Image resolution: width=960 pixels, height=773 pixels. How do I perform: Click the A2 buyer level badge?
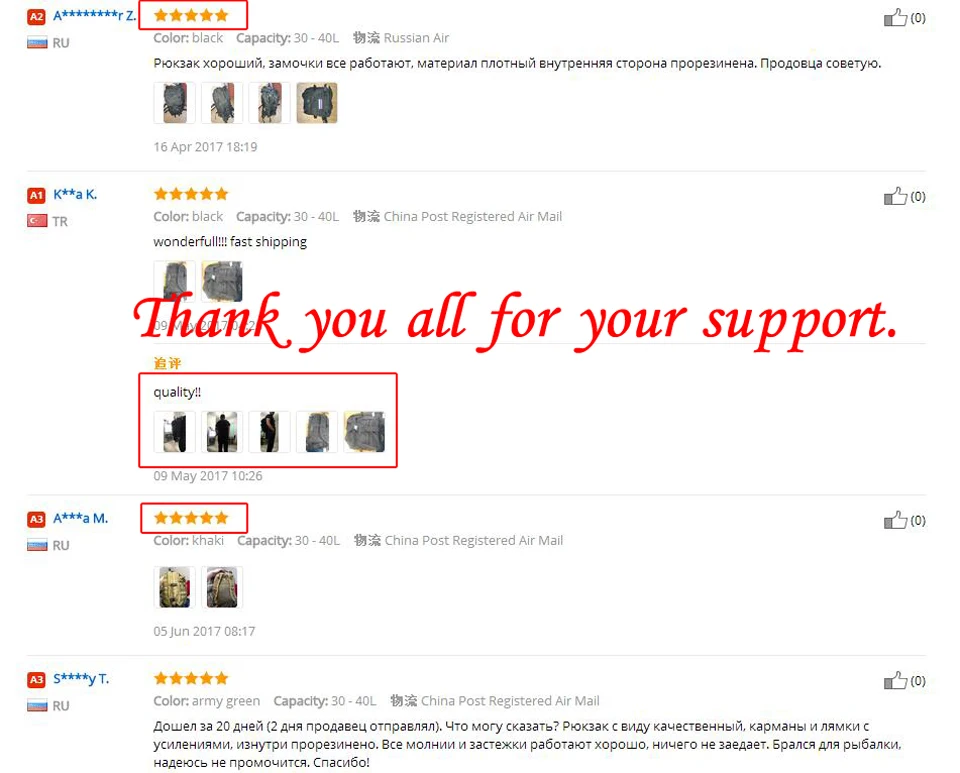pos(36,17)
